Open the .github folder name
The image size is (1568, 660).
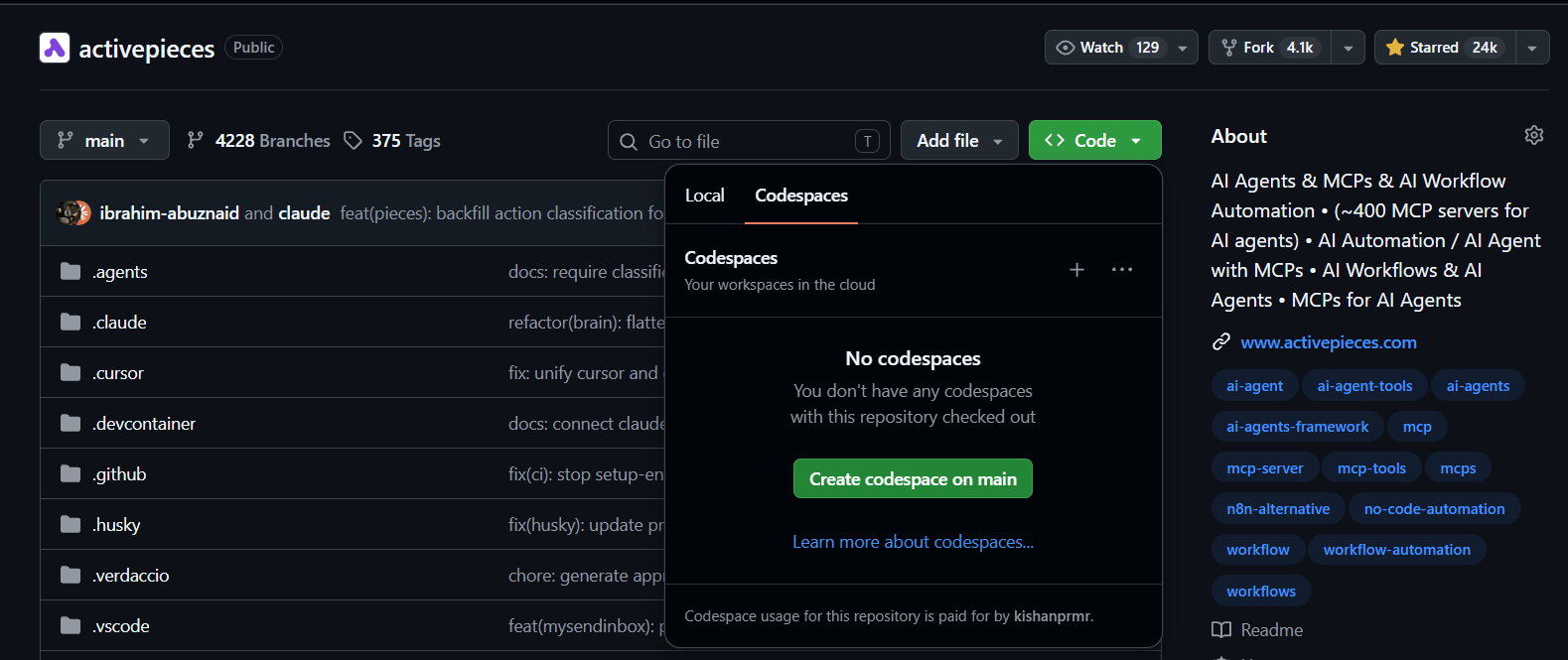tap(119, 474)
